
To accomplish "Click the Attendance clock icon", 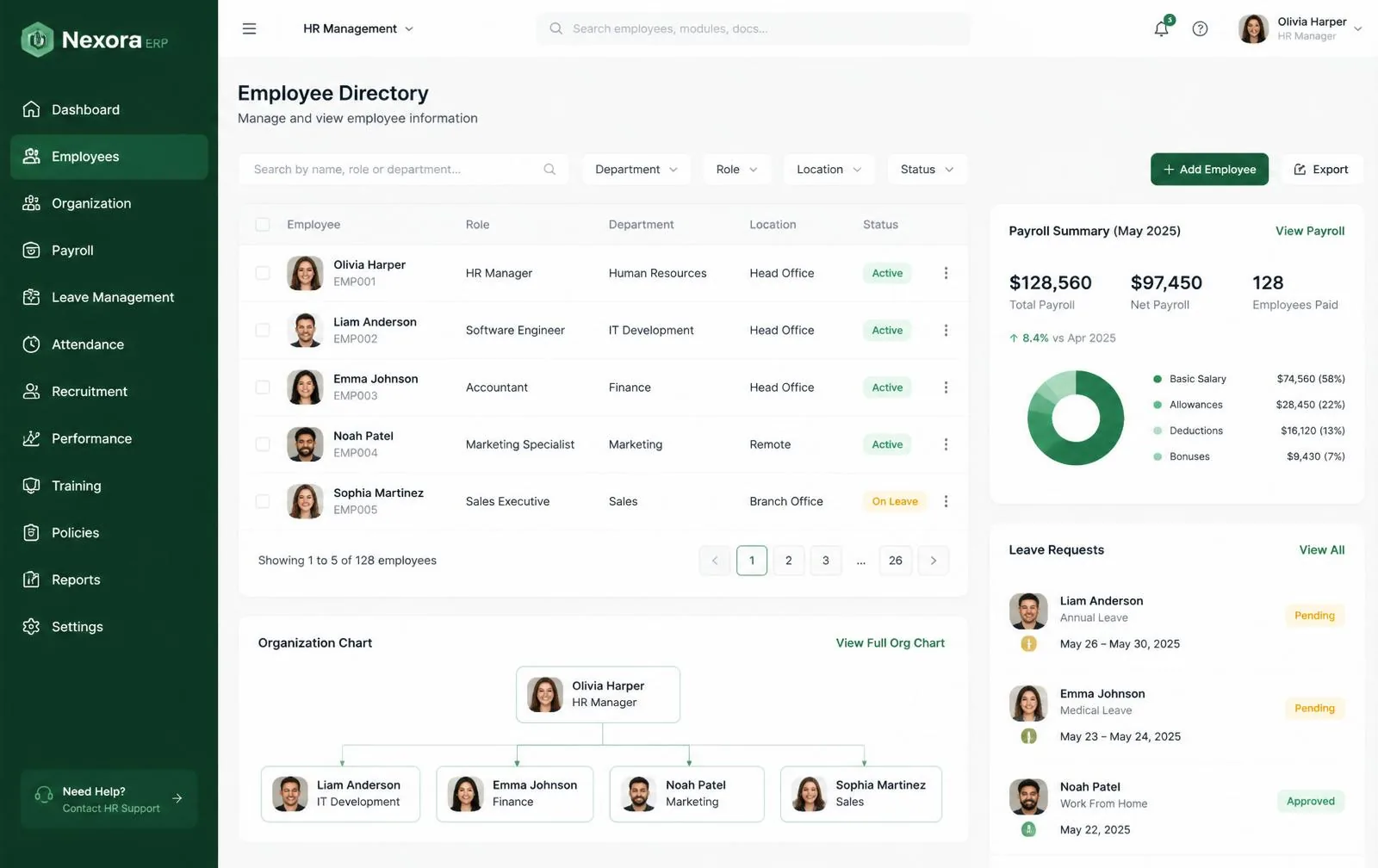I will click(x=31, y=344).
